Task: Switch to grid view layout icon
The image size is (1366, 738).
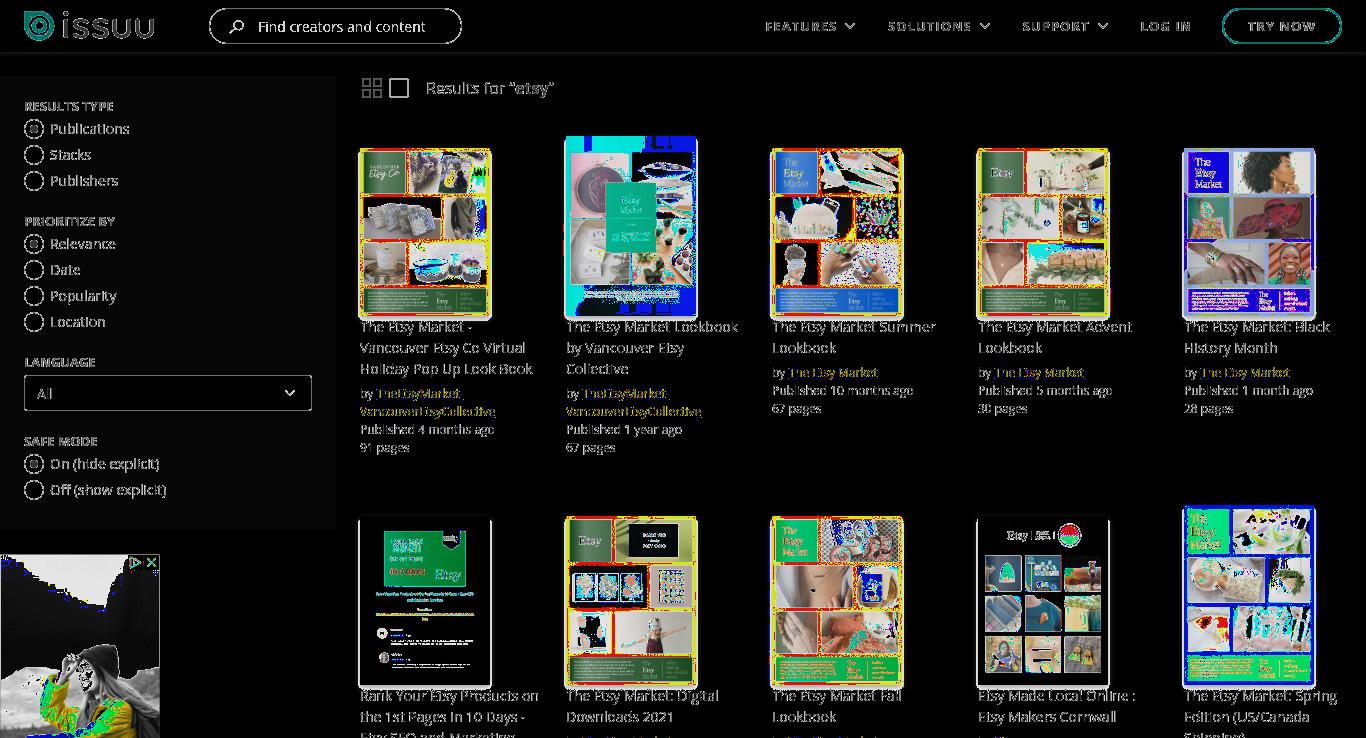Action: tap(372, 88)
